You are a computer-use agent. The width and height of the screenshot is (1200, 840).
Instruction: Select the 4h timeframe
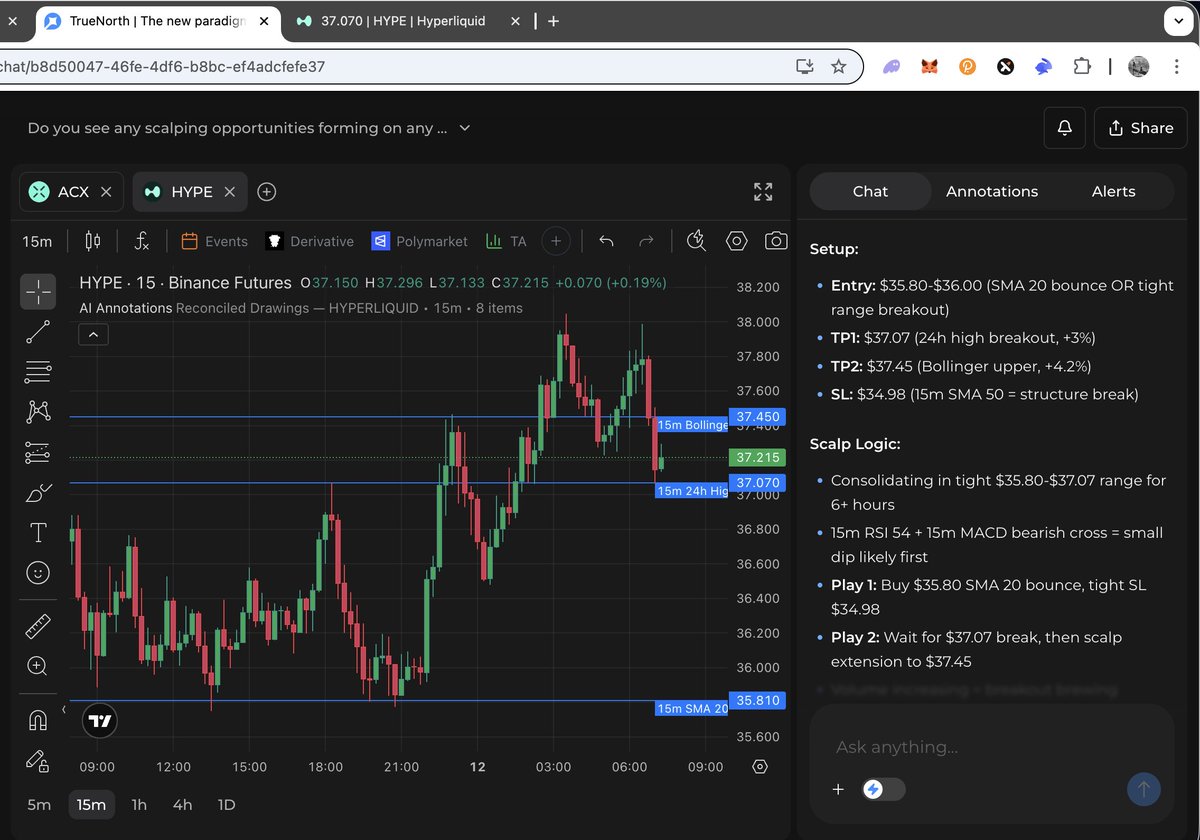click(182, 804)
